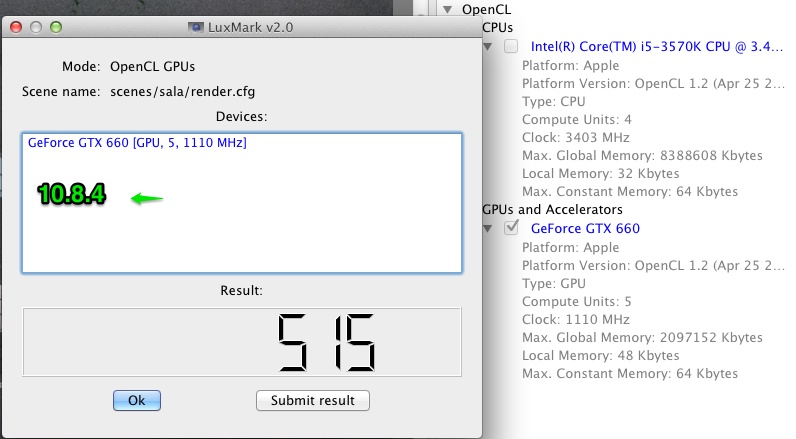Click 'Max. Global Memory: 8388608 Kbytes' row
796x439 pixels.
click(x=642, y=156)
